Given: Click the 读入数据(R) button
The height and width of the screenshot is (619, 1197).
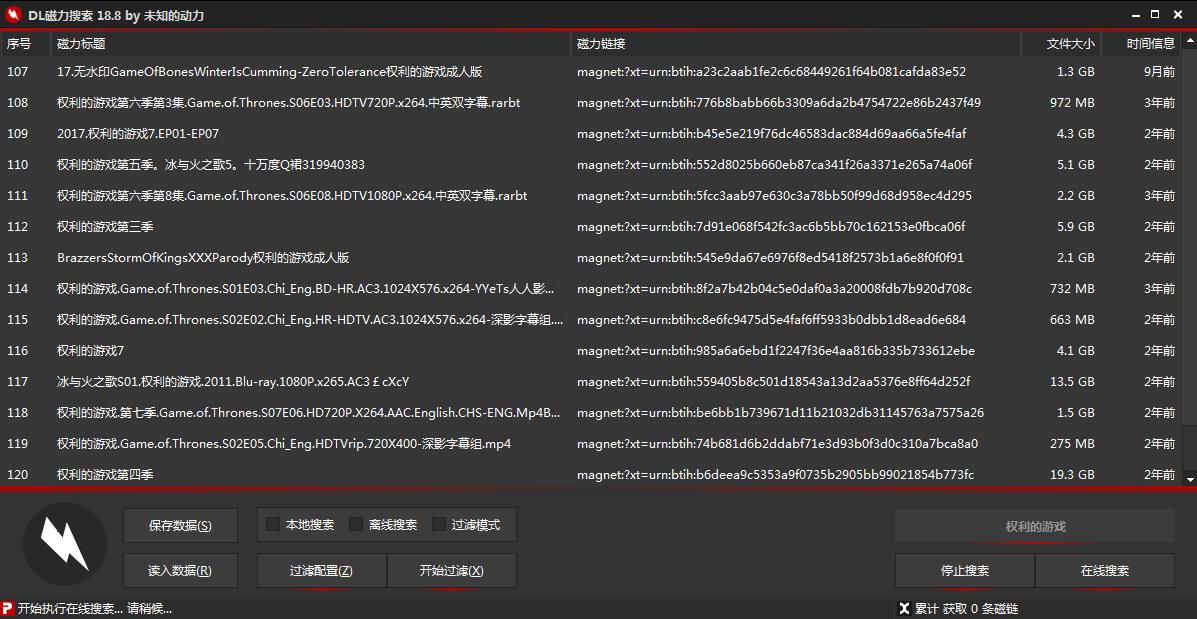Looking at the screenshot, I should (x=180, y=571).
